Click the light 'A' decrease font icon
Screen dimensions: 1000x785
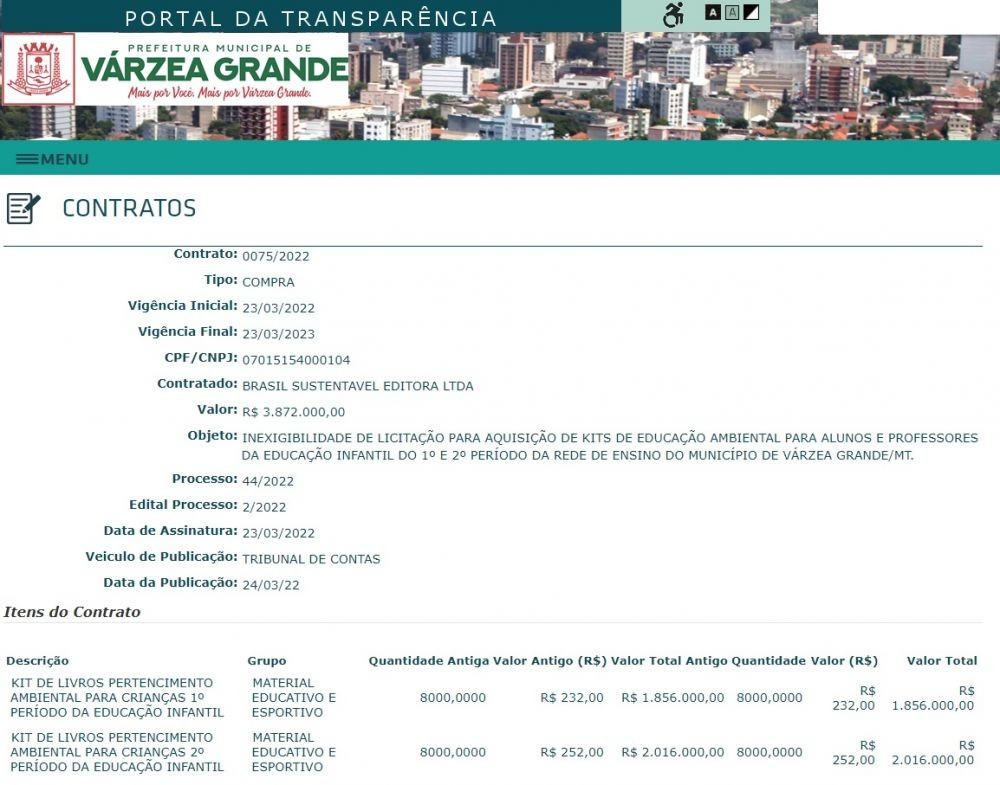click(732, 12)
